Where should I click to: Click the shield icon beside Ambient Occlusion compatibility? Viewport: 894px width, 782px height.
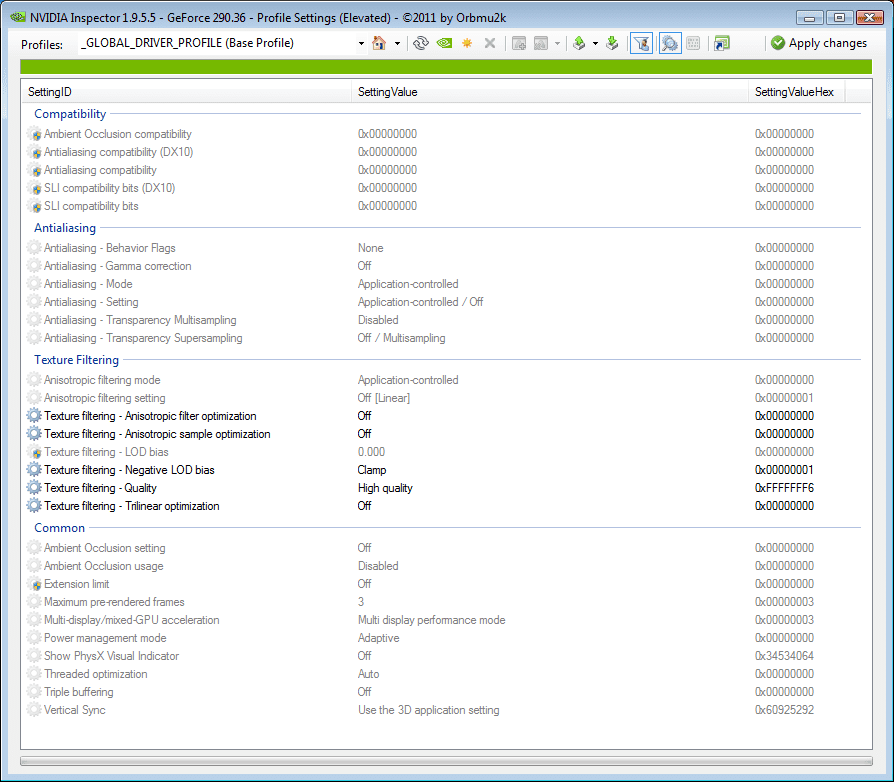tap(35, 135)
